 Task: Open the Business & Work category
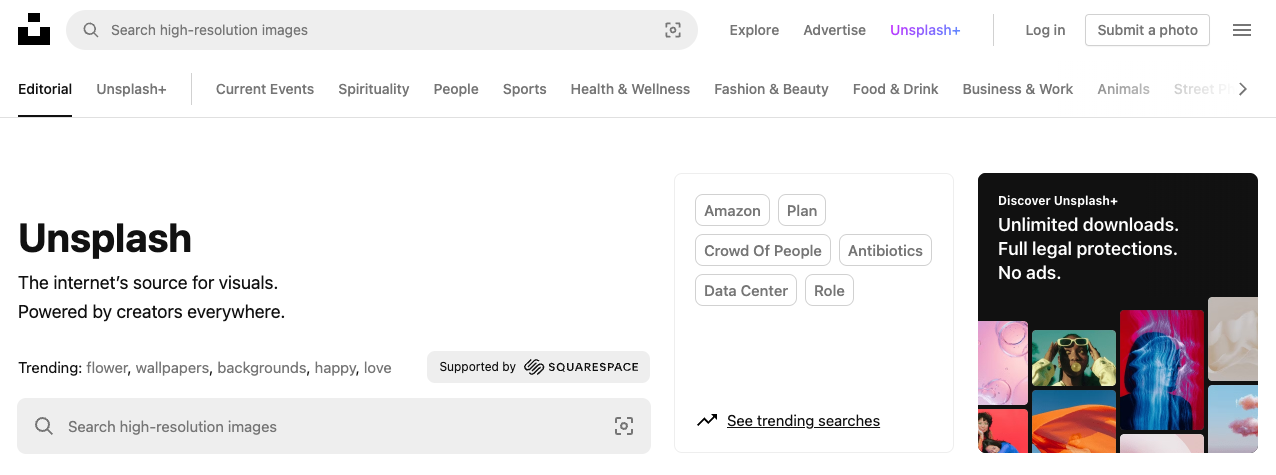pyautogui.click(x=1018, y=89)
